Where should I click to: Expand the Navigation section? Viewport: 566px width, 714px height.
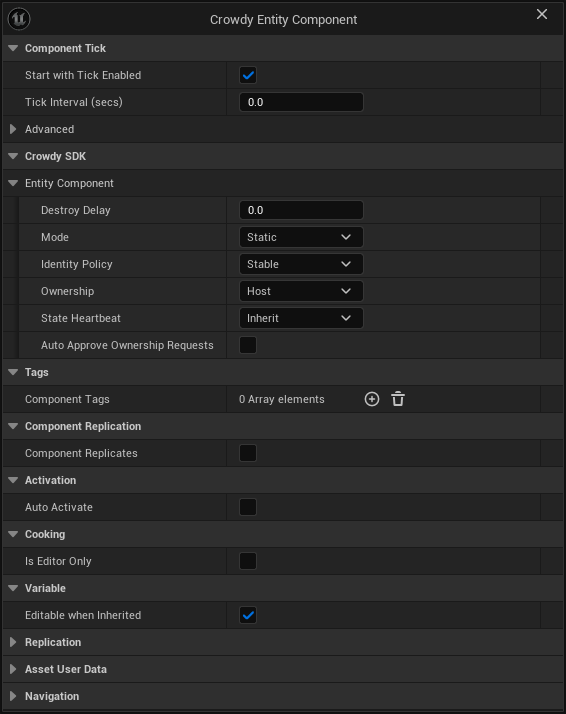[13, 696]
